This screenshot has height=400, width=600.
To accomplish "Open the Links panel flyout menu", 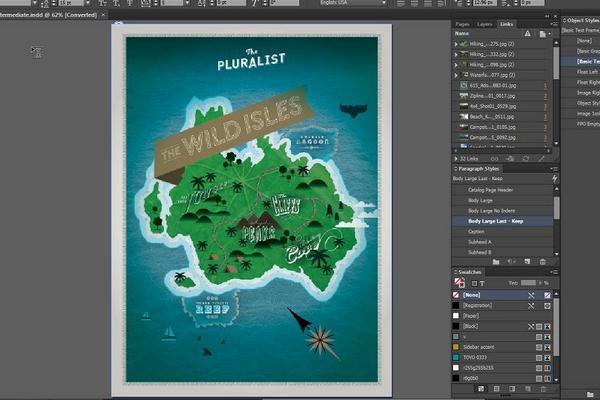I will coord(553,24).
